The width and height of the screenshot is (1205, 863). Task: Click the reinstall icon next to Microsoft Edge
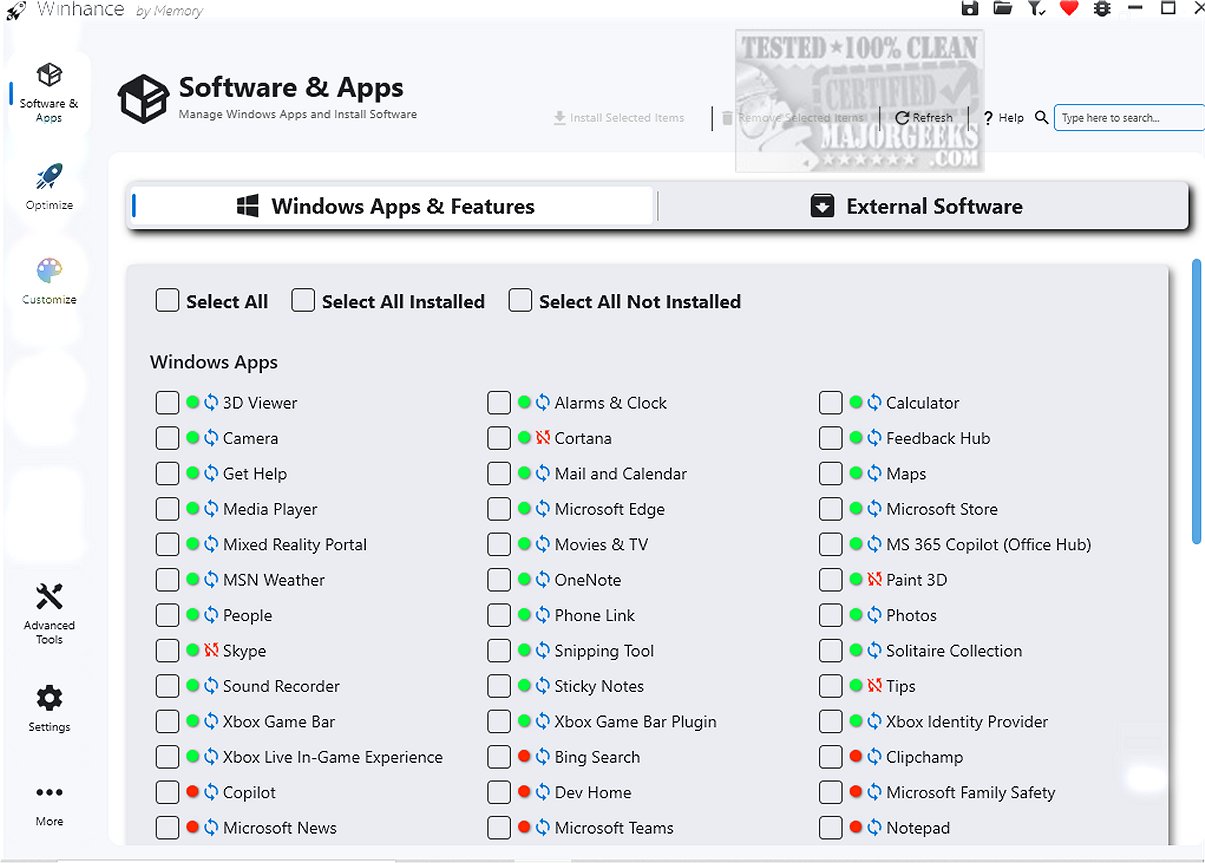(543, 509)
